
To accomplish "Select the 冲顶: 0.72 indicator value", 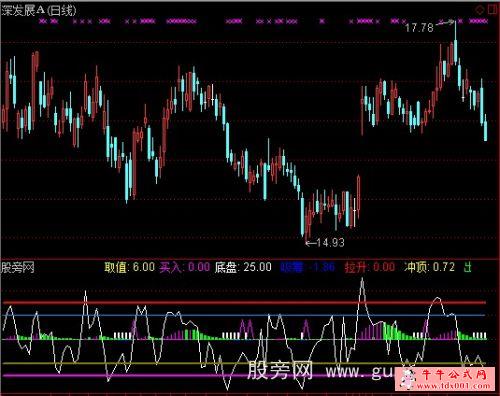I will 429,267.
